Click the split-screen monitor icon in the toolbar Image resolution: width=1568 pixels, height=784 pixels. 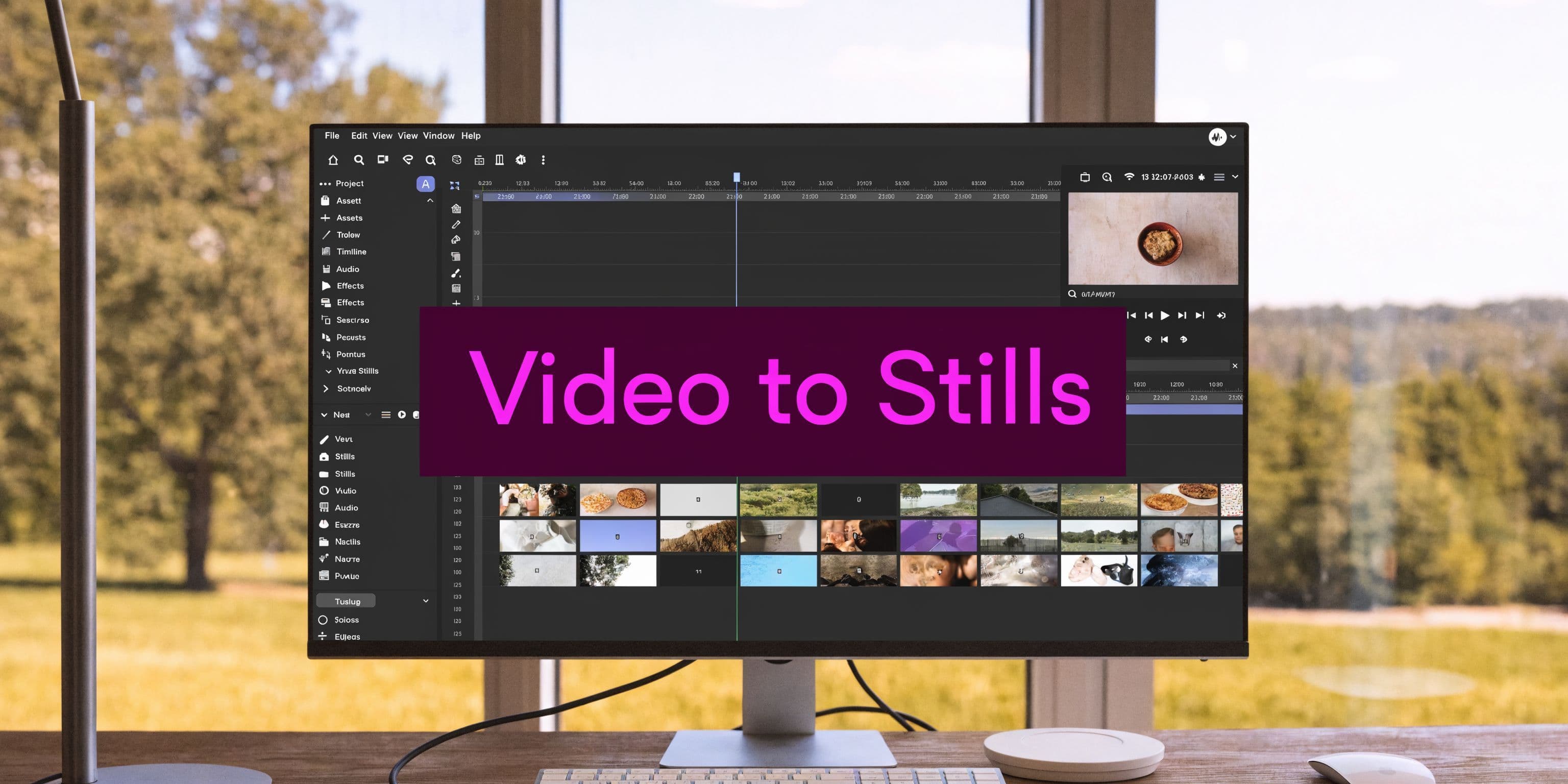[x=383, y=159]
